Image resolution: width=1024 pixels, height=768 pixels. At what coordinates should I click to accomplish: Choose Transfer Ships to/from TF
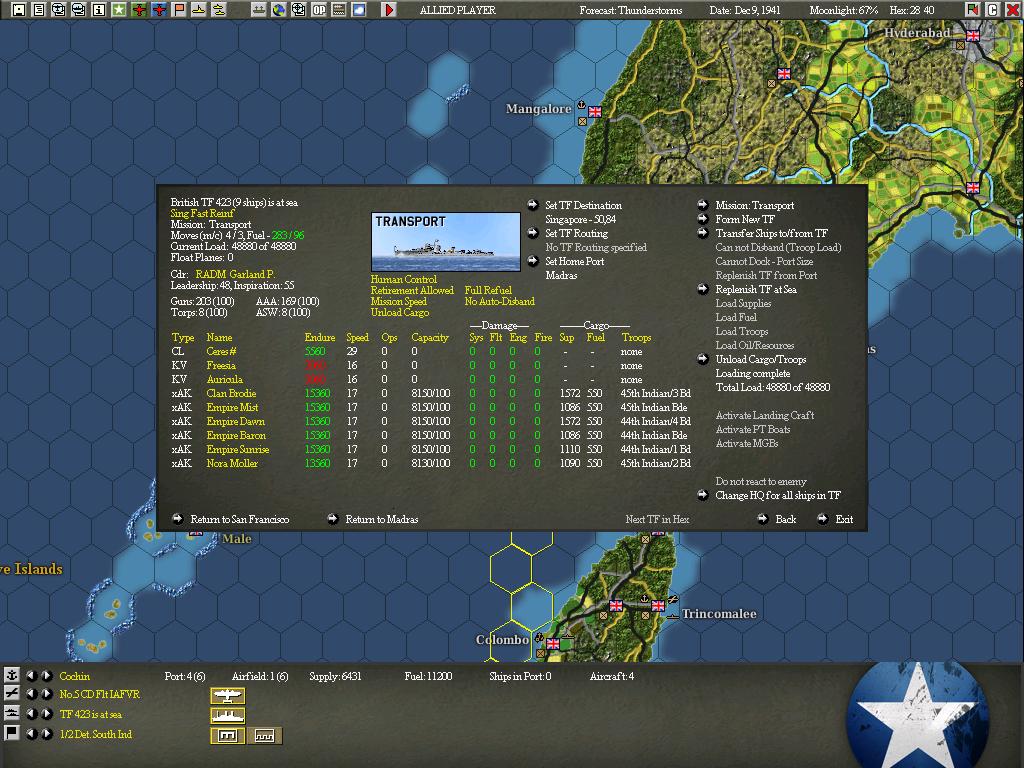tap(771, 233)
